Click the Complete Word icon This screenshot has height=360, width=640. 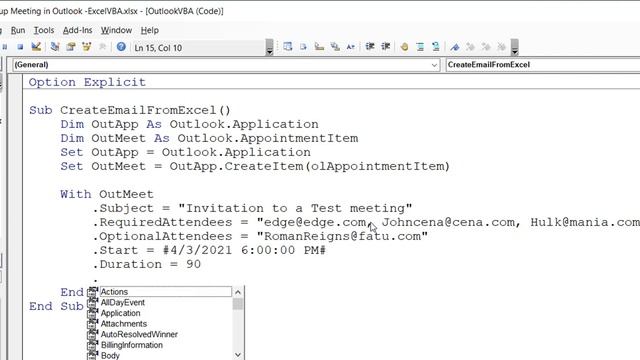(x=351, y=47)
